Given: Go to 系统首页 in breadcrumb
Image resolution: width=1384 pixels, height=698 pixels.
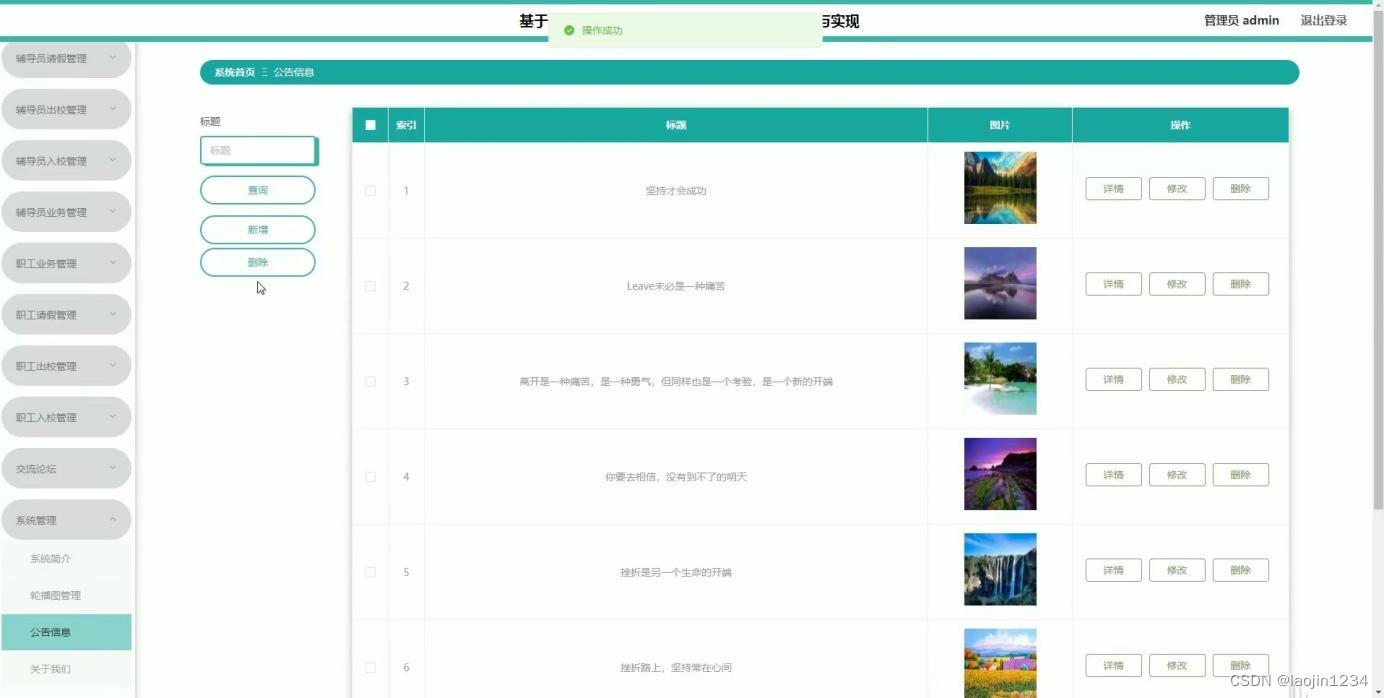Looking at the screenshot, I should (234, 72).
